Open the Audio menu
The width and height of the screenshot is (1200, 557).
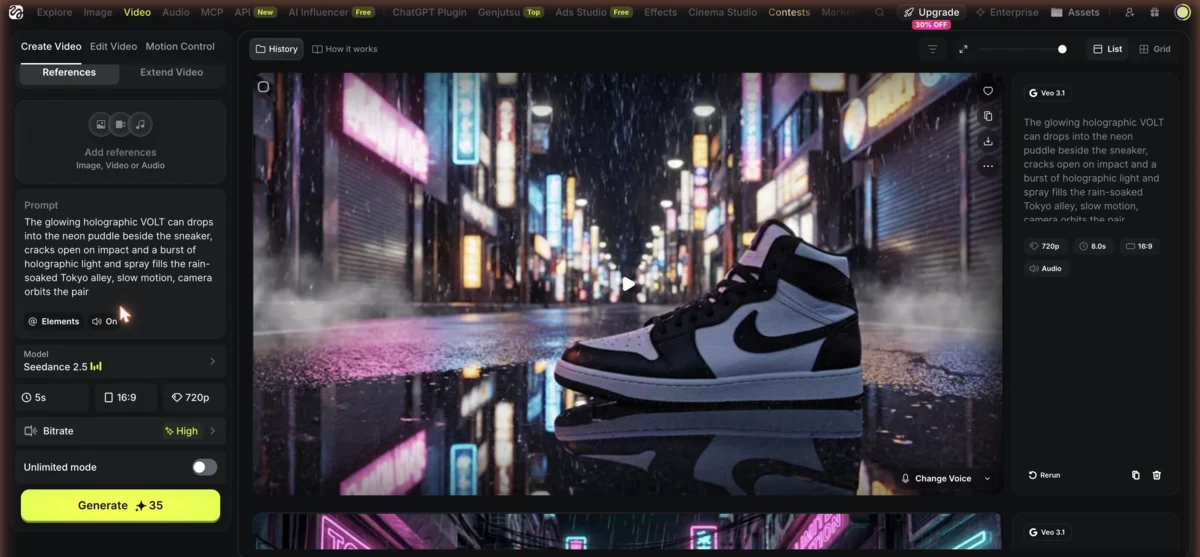point(175,13)
